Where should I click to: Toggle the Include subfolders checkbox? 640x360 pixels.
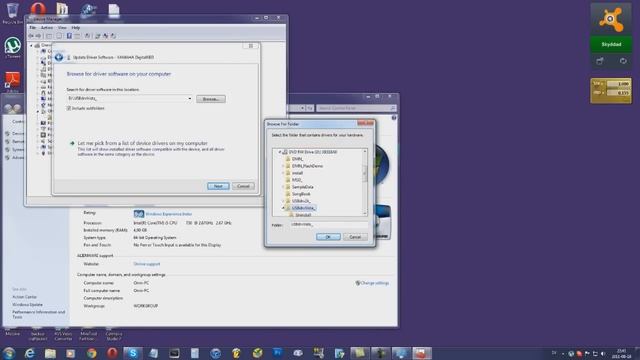(69, 108)
